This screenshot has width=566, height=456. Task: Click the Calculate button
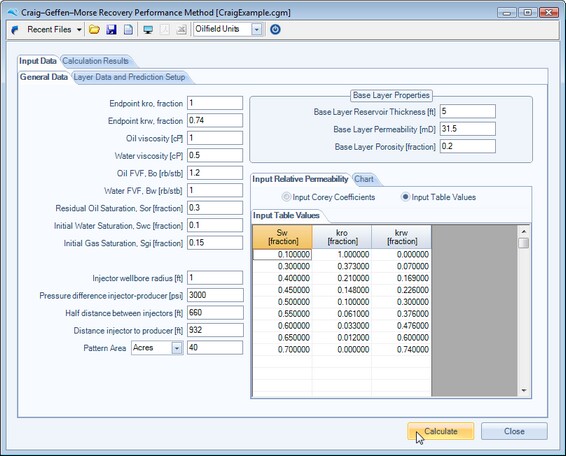coord(440,431)
